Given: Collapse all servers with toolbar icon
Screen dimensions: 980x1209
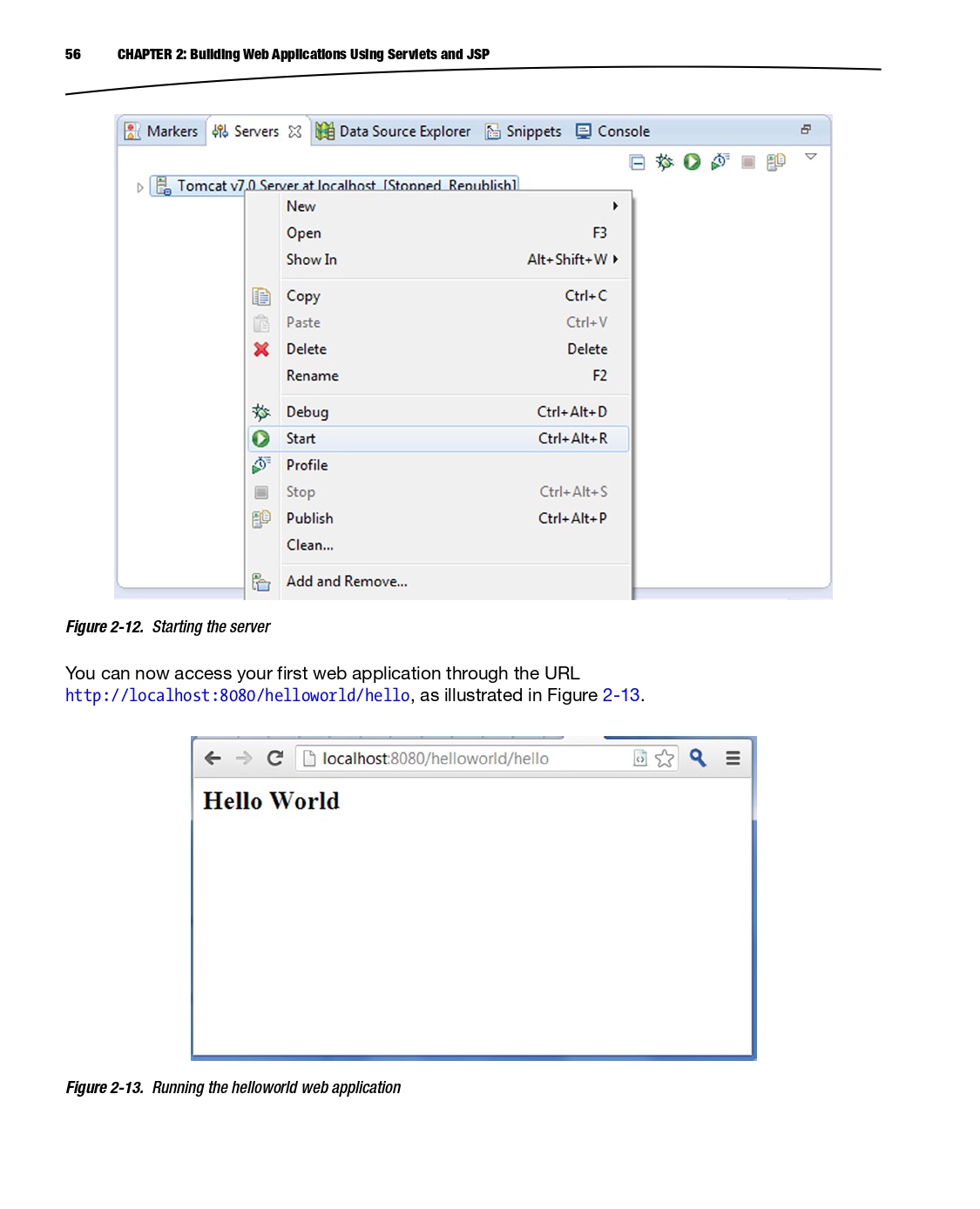Looking at the screenshot, I should point(637,162).
